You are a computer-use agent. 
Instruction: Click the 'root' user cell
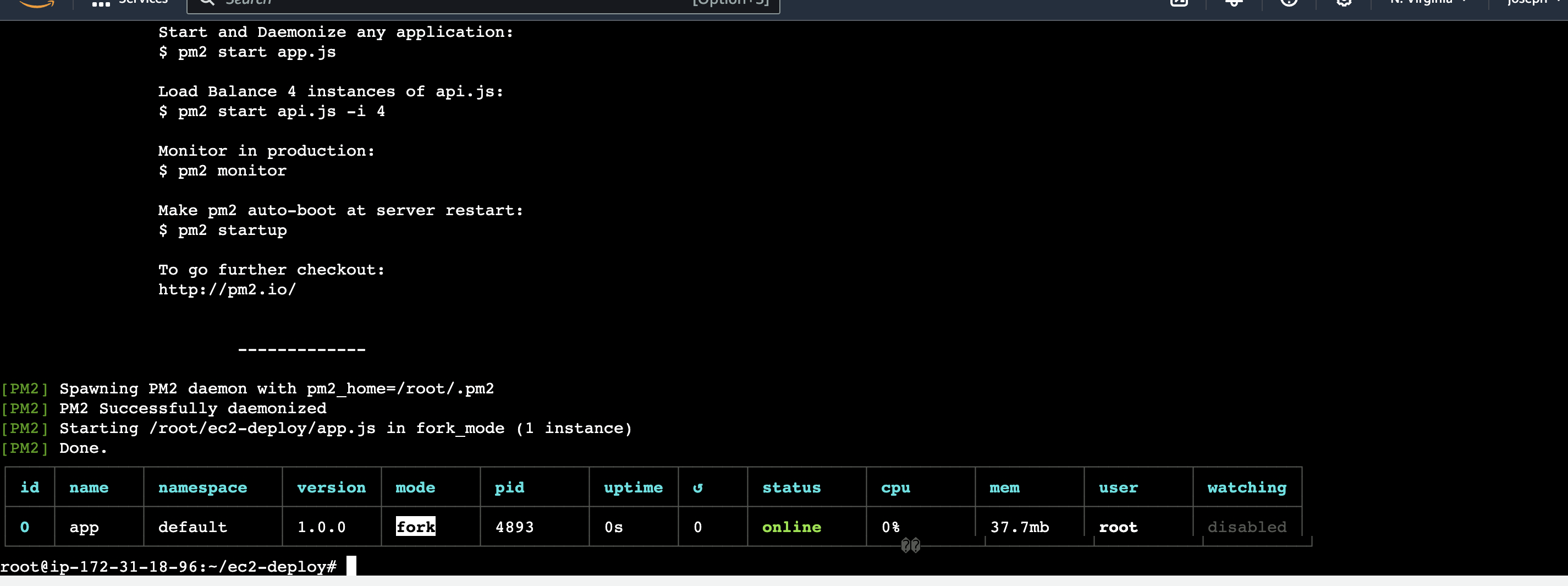tap(1118, 527)
